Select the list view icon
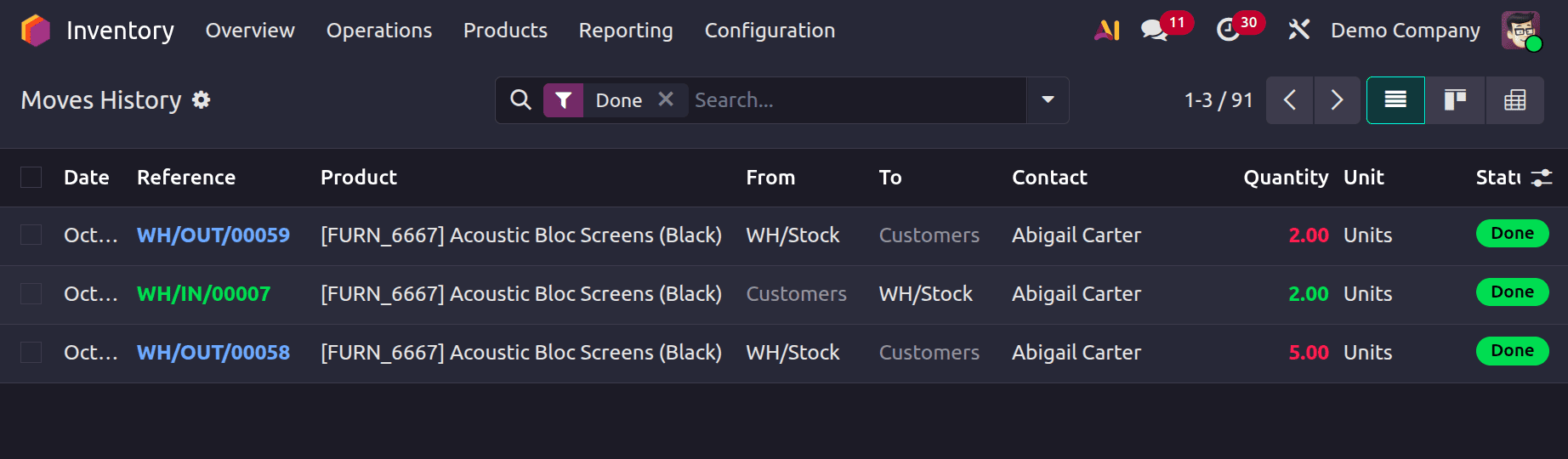 (1395, 100)
